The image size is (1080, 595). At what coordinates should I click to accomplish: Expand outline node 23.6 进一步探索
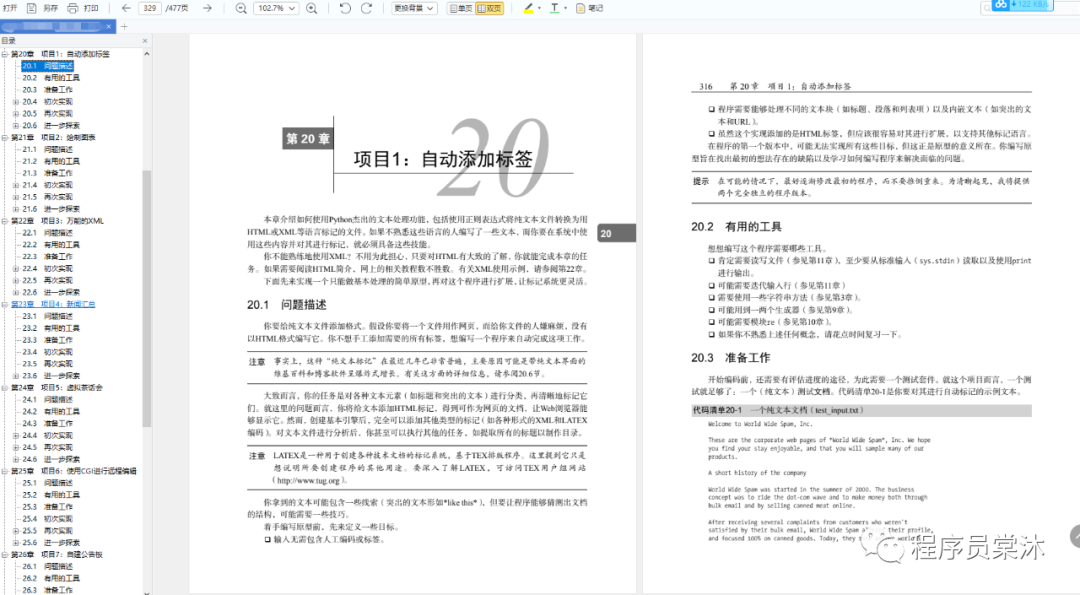16,375
